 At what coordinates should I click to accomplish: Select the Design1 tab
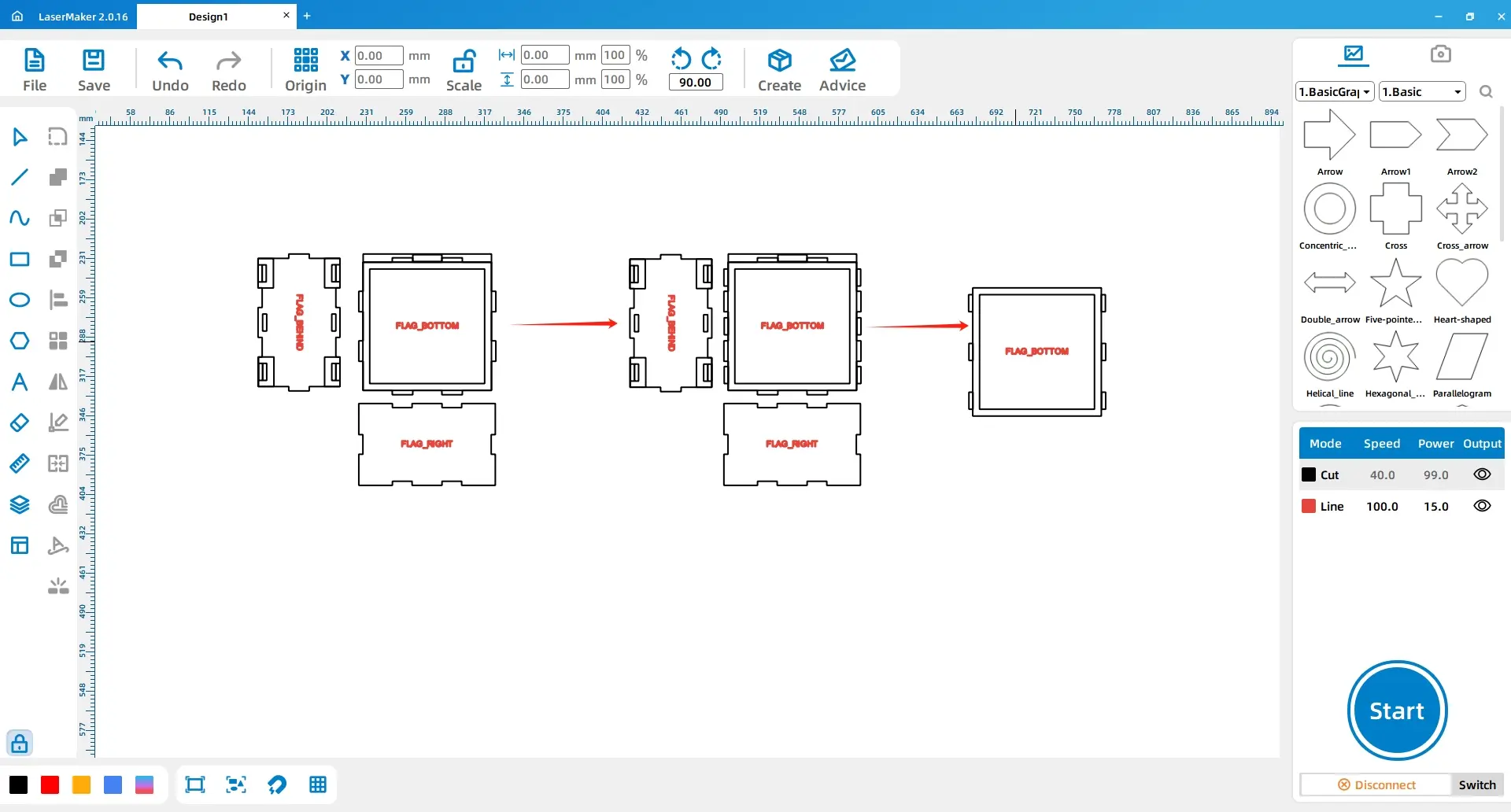pyautogui.click(x=208, y=17)
